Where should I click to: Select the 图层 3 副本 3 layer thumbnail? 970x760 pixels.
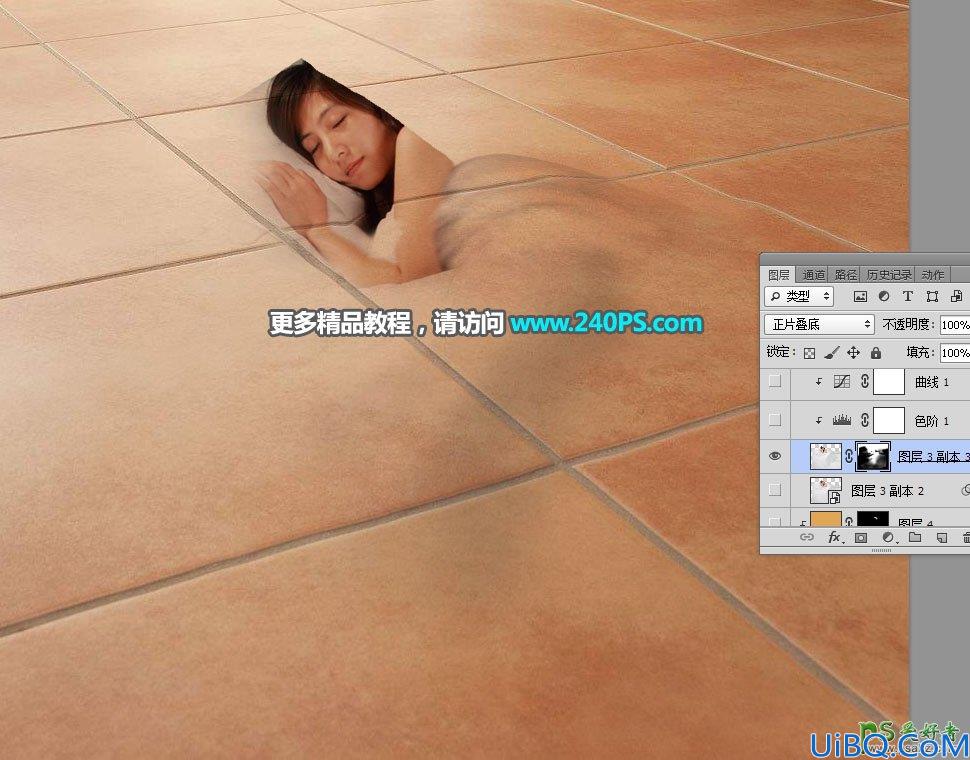pyautogui.click(x=826, y=456)
